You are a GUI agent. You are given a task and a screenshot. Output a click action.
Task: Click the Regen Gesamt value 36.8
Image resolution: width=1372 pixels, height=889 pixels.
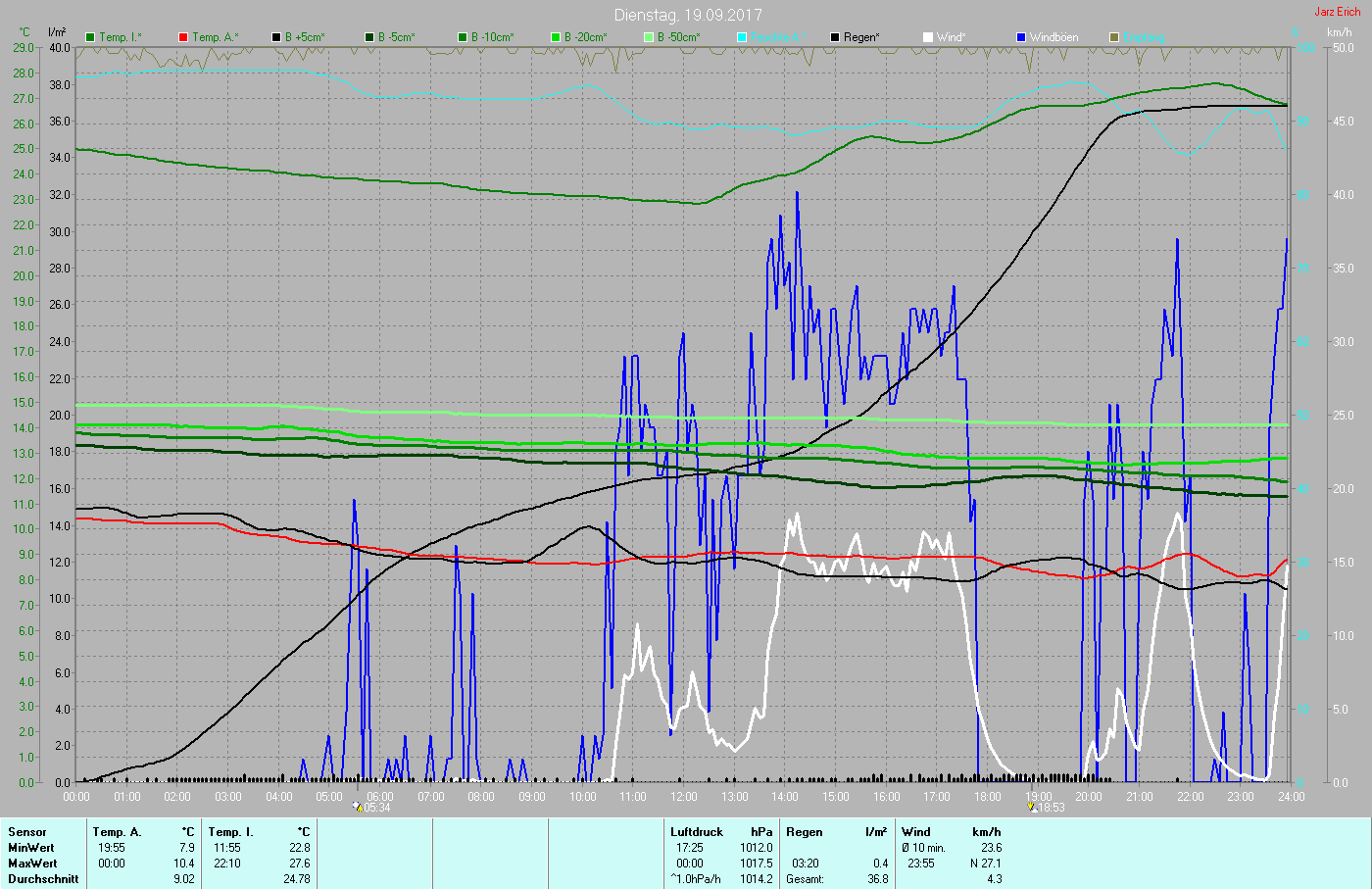tap(877, 879)
